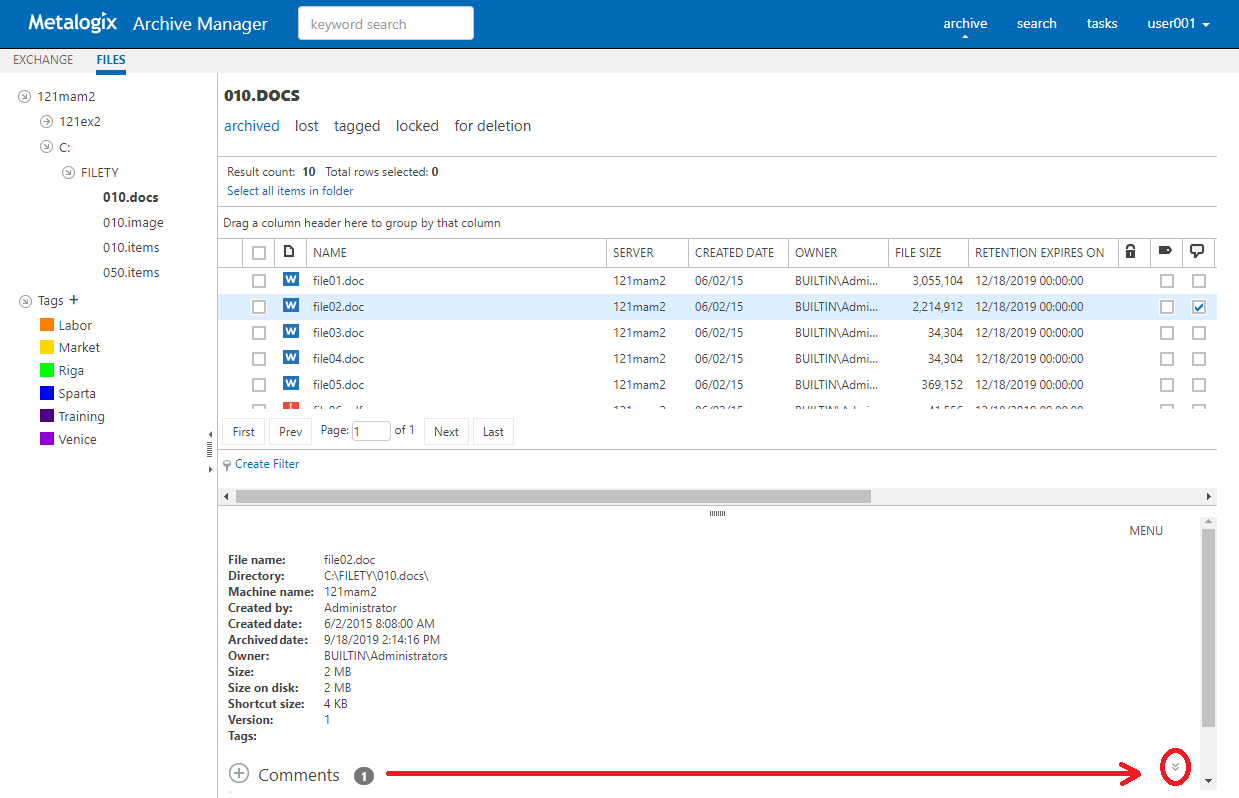Click the Select all items in folder link

click(x=290, y=191)
